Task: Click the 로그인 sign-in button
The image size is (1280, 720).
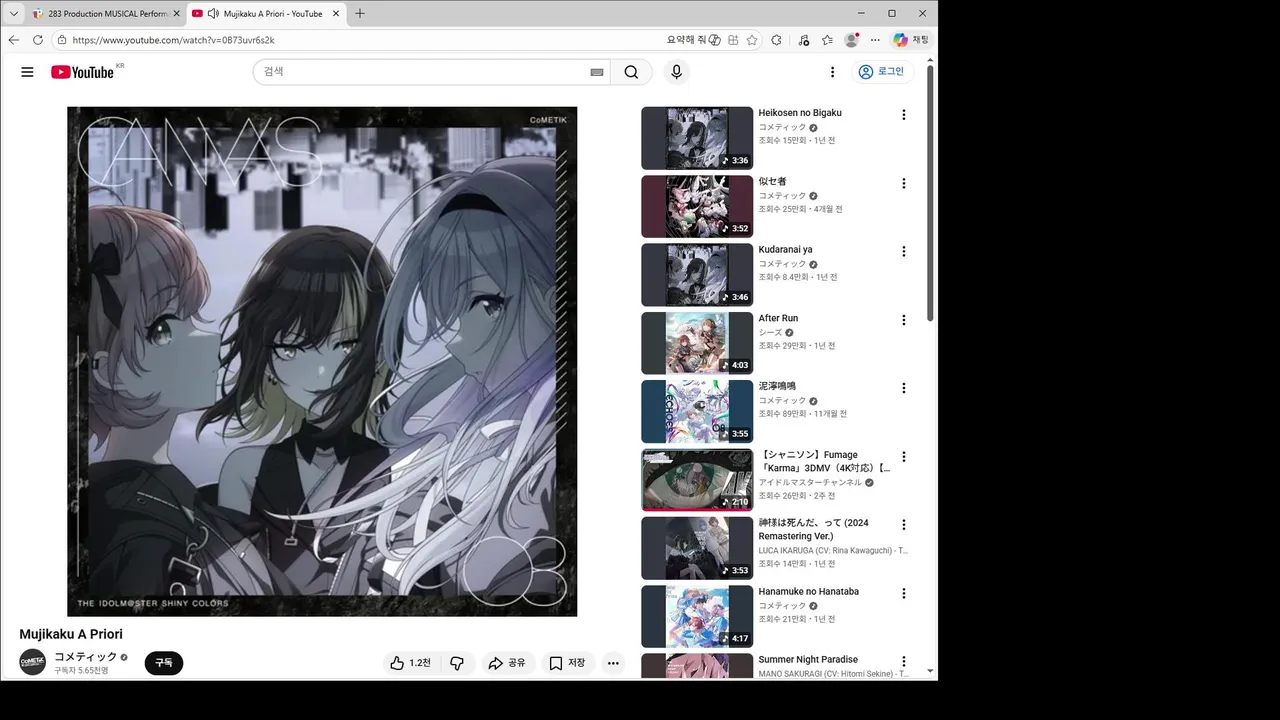Action: [881, 72]
